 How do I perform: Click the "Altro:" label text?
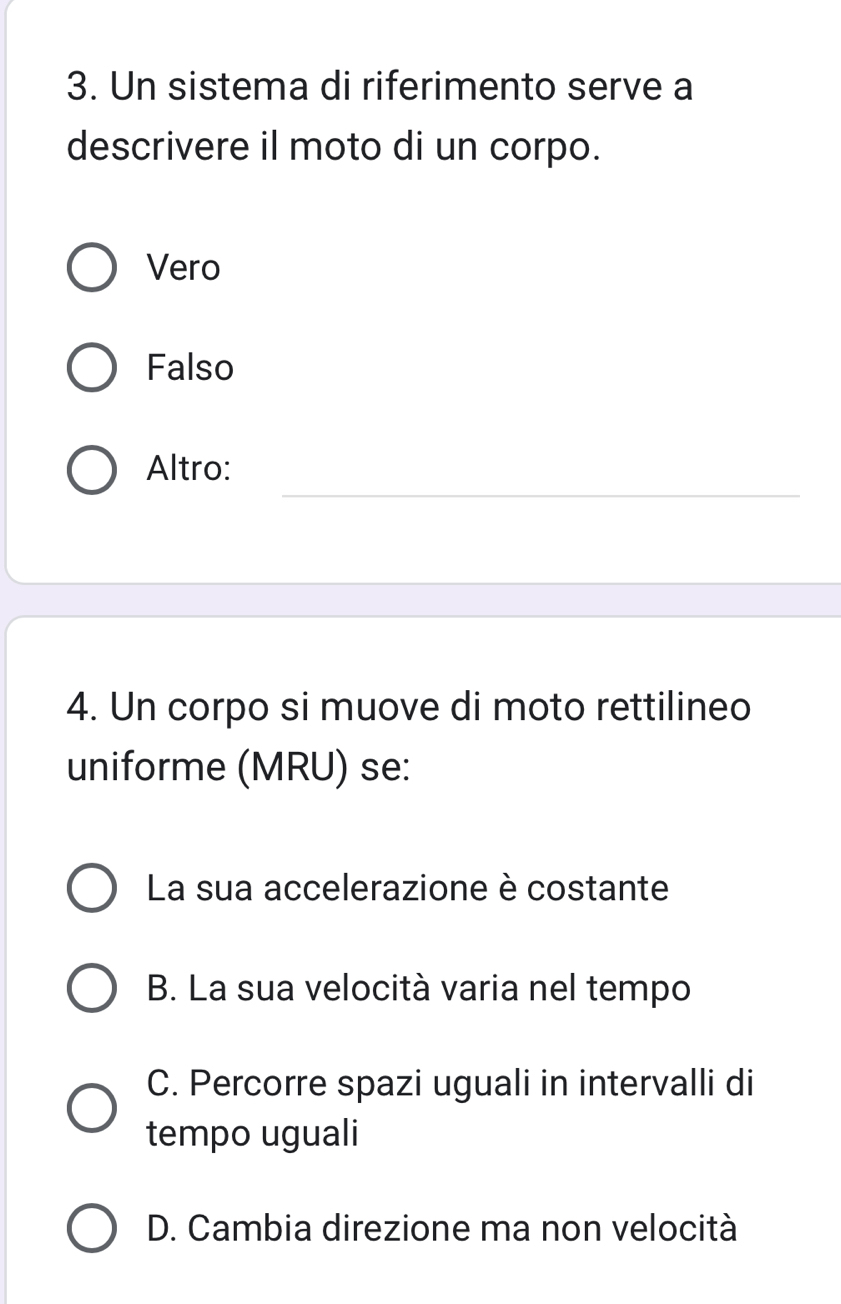[x=189, y=468]
